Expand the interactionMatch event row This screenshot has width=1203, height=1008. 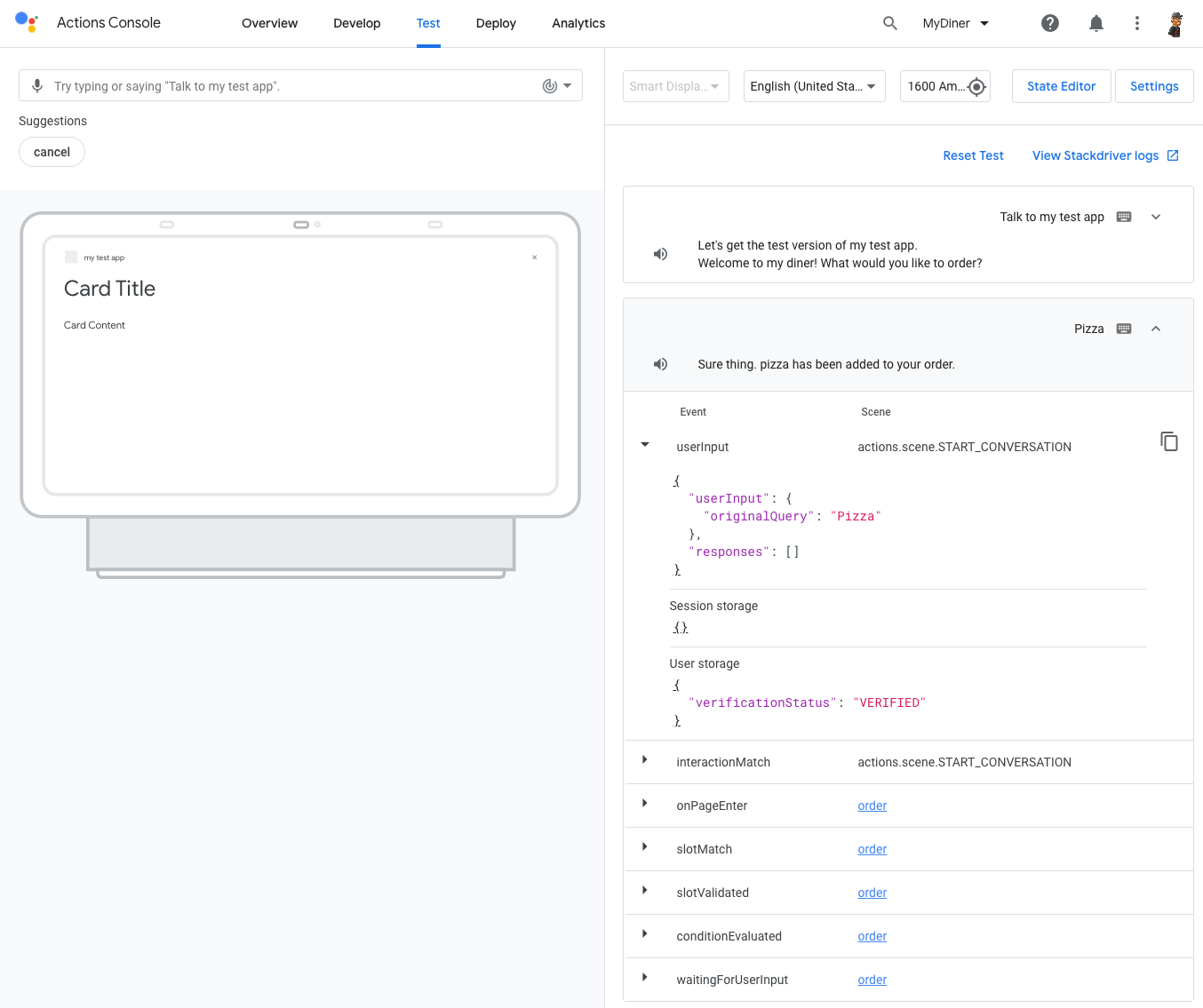pos(645,760)
